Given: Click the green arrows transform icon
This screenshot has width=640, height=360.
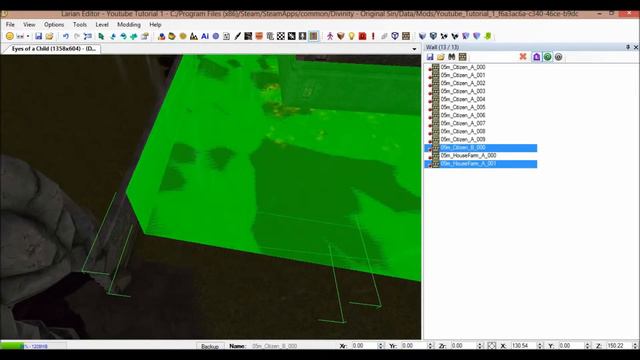Looking at the screenshot, I should point(134,36).
